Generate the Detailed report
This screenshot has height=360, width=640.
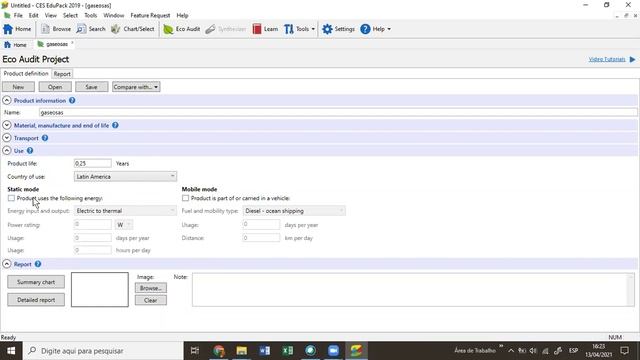[36, 300]
